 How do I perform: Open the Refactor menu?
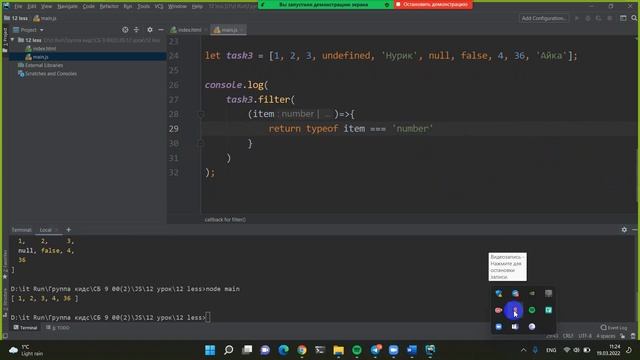(x=109, y=6)
